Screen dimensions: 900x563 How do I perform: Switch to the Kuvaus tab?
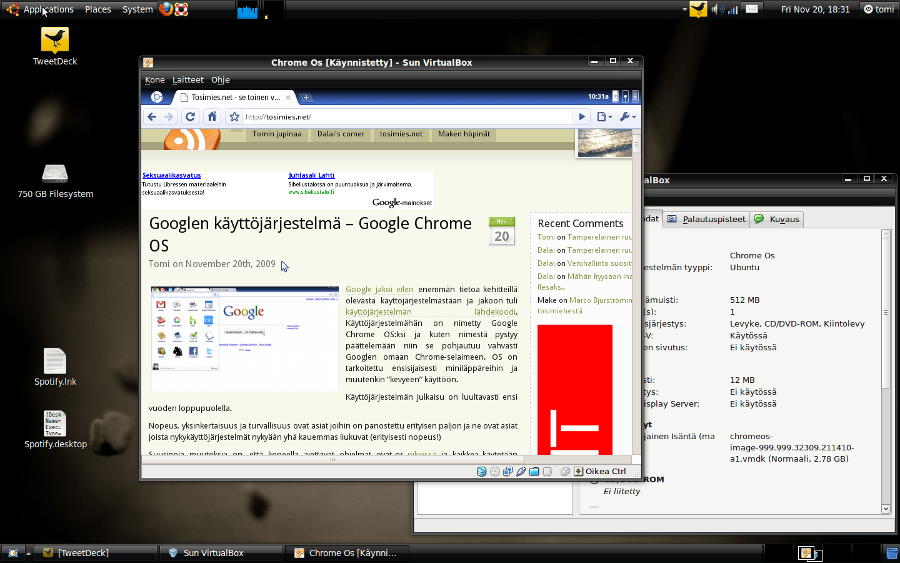(x=777, y=219)
